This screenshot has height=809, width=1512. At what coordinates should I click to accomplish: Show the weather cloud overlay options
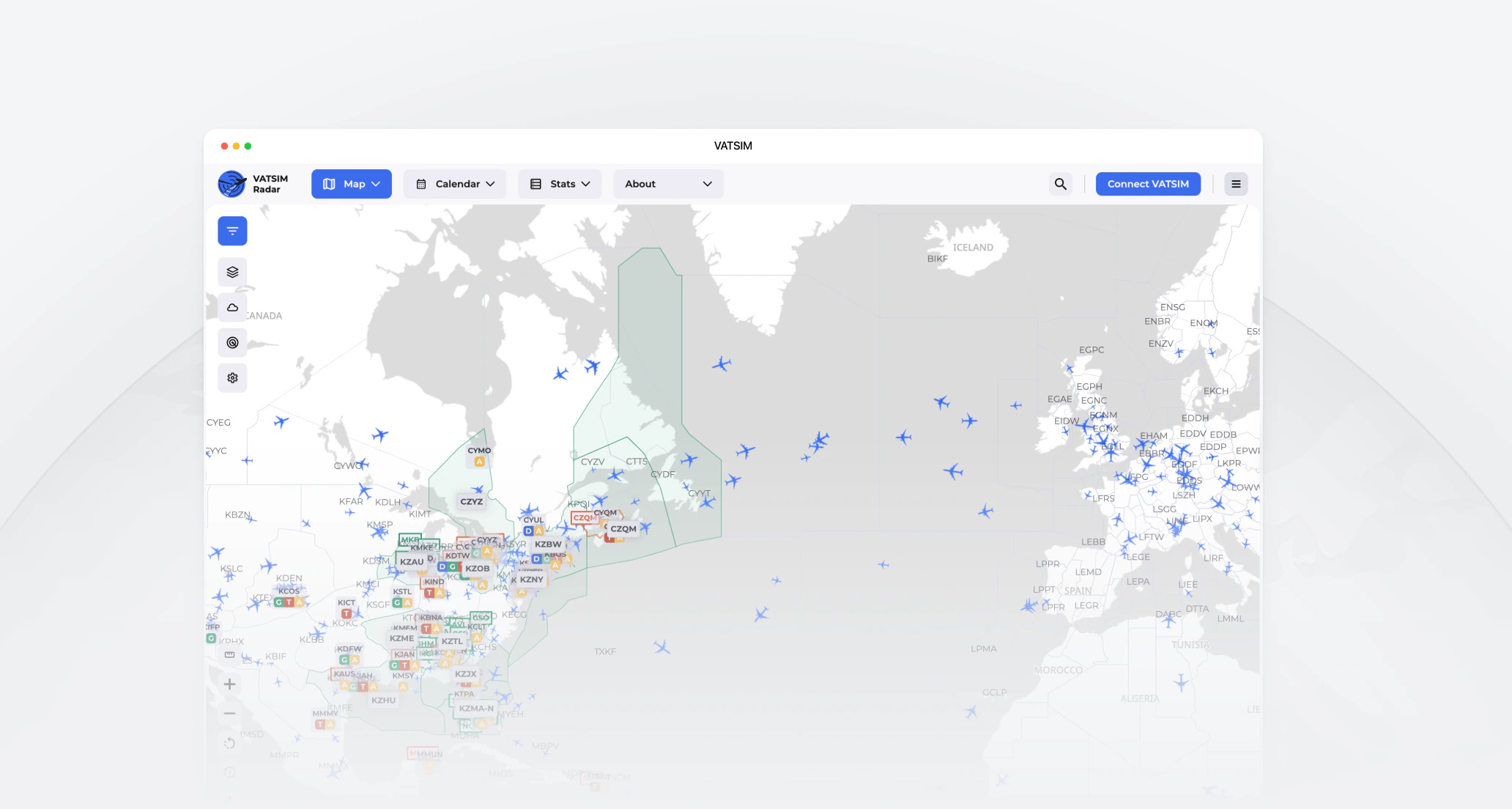pyautogui.click(x=232, y=307)
